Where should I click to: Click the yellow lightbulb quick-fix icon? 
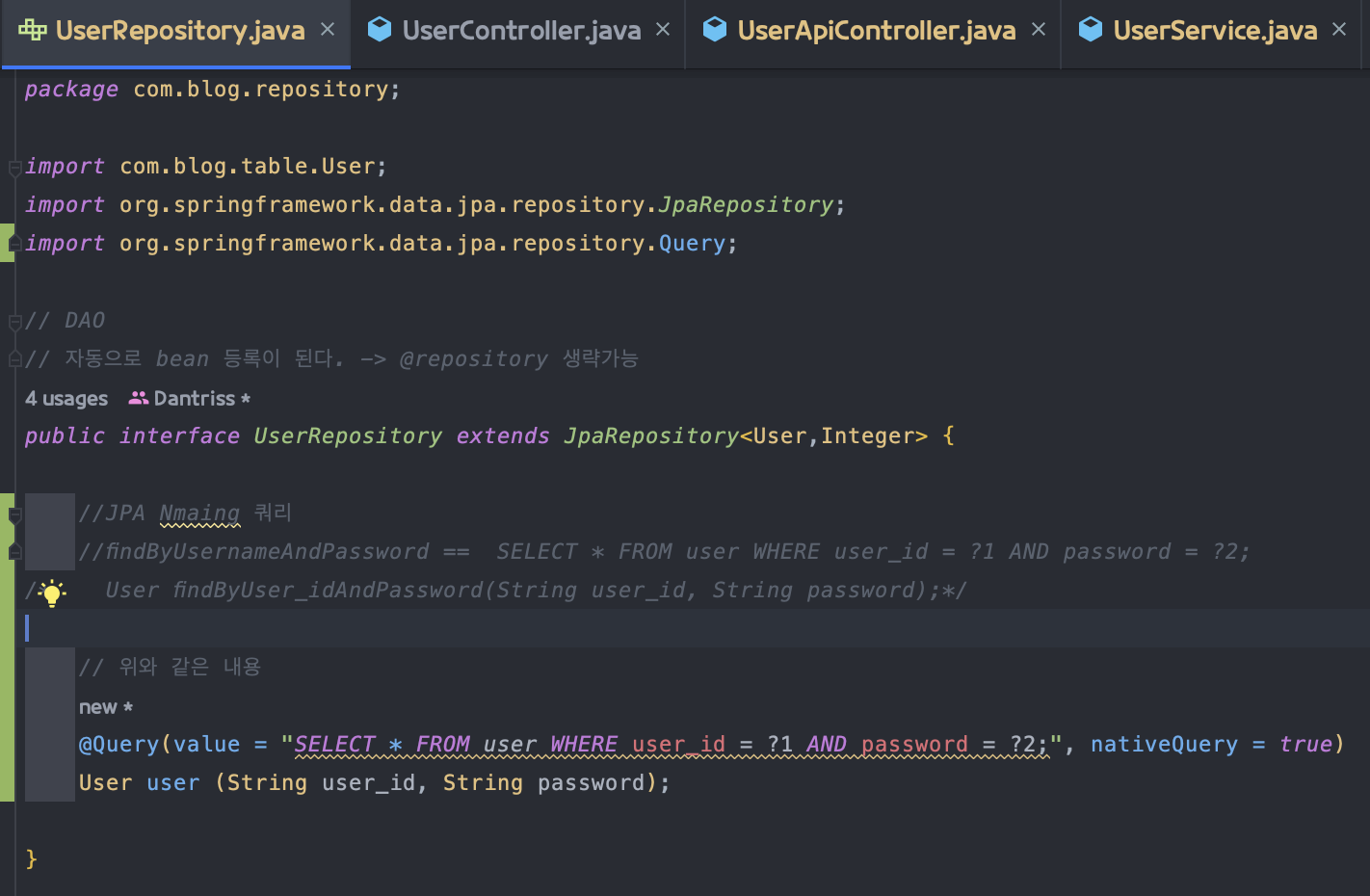(52, 593)
